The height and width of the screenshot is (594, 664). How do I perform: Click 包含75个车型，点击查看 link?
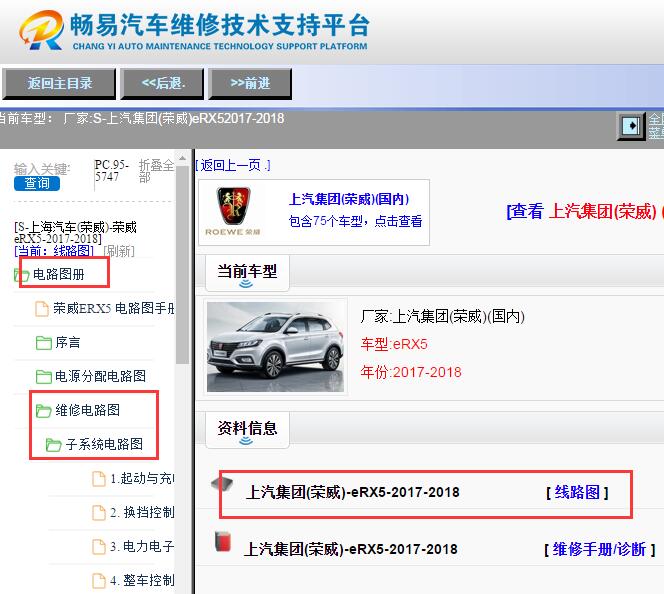pyautogui.click(x=355, y=221)
